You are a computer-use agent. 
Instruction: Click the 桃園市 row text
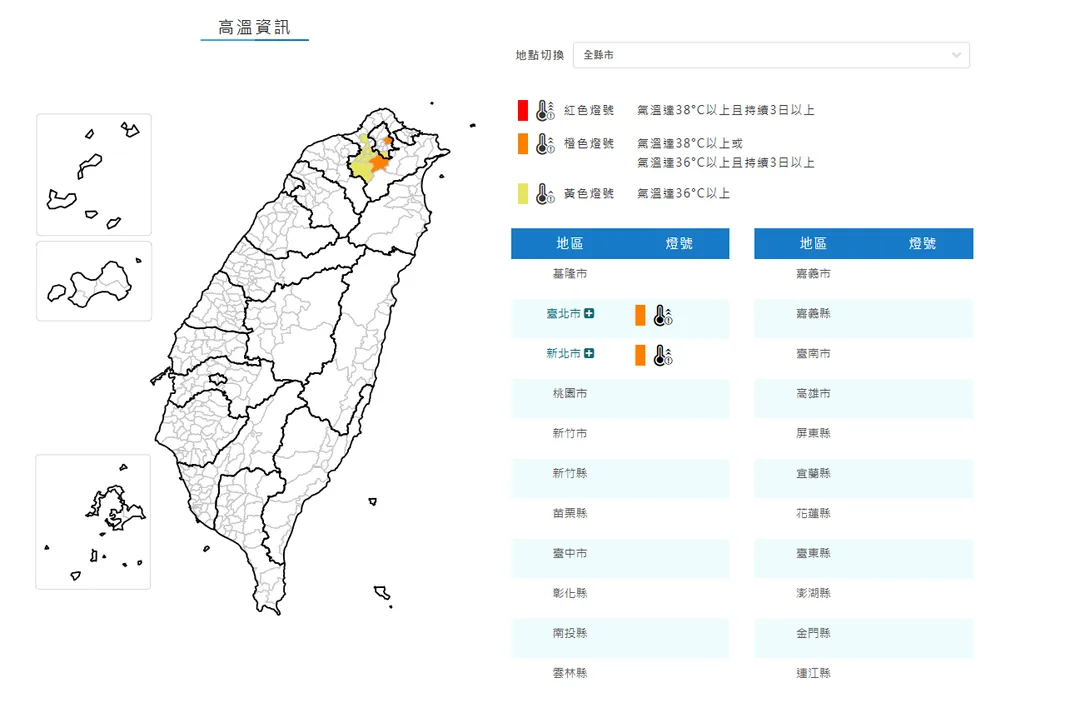point(570,393)
